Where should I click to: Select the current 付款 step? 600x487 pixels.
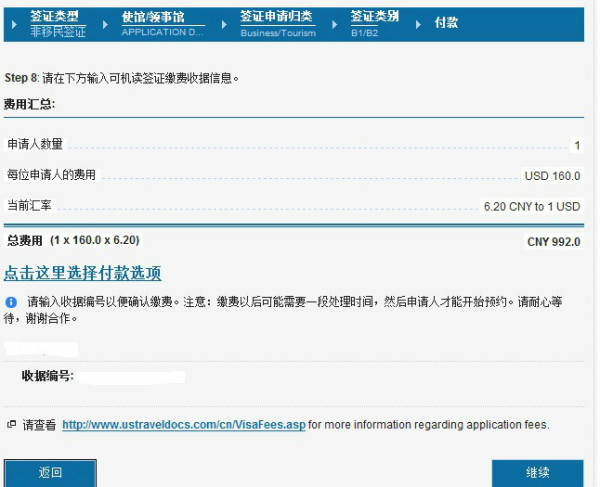[x=446, y=23]
